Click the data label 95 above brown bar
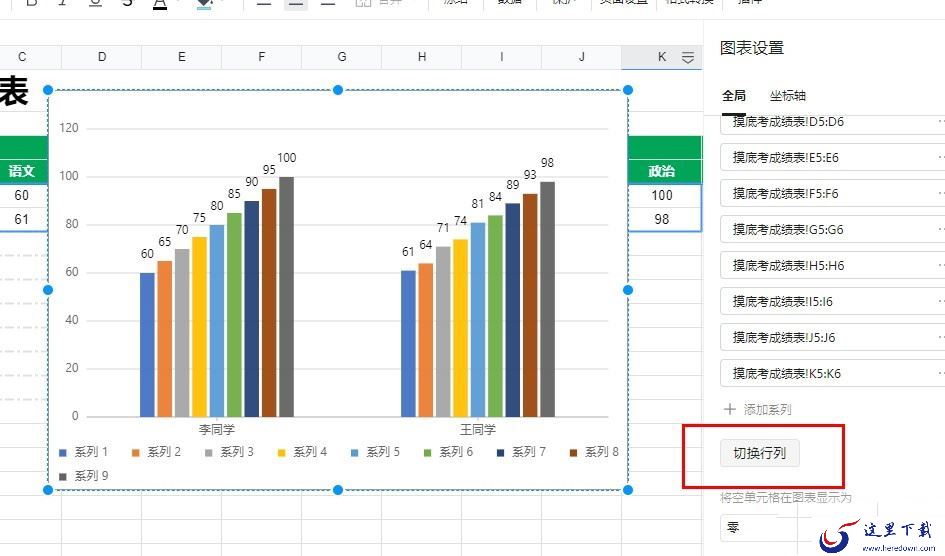This screenshot has width=945, height=556. [269, 170]
